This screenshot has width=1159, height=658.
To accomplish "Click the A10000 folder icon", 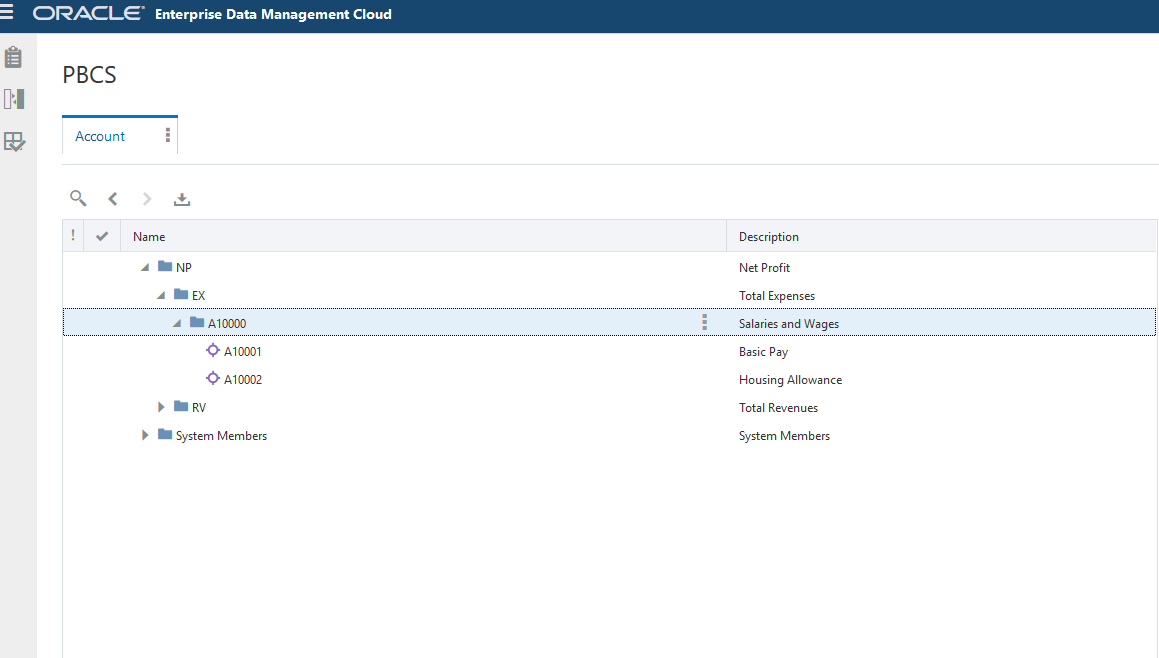I will [197, 322].
